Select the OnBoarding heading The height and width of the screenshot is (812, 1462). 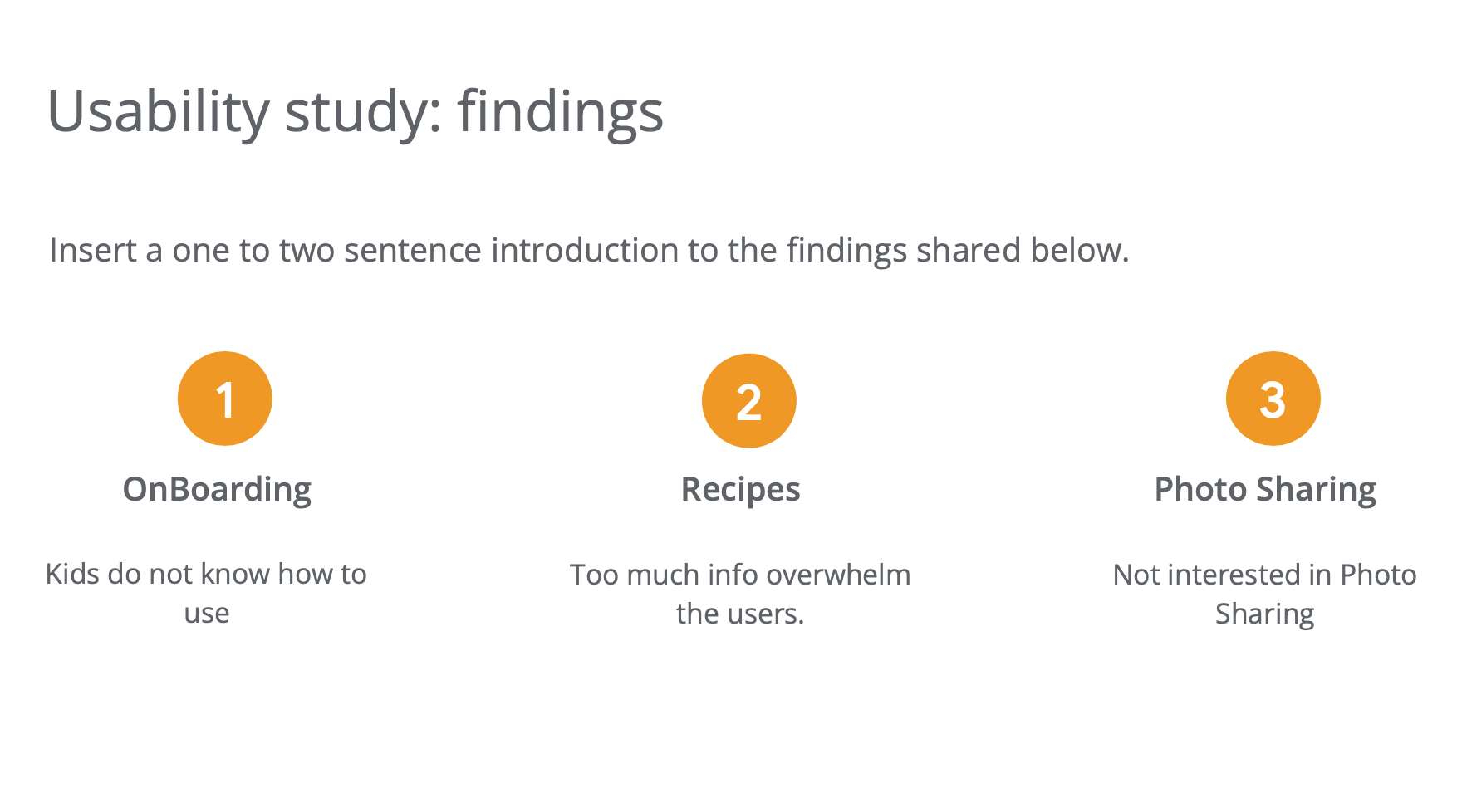(x=218, y=490)
